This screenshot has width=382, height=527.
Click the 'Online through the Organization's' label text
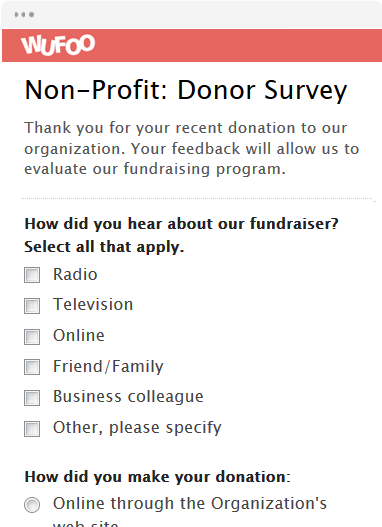[190, 503]
